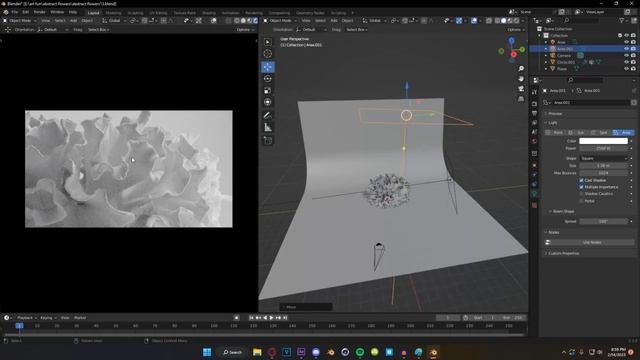Select the active Move tool

268,67
